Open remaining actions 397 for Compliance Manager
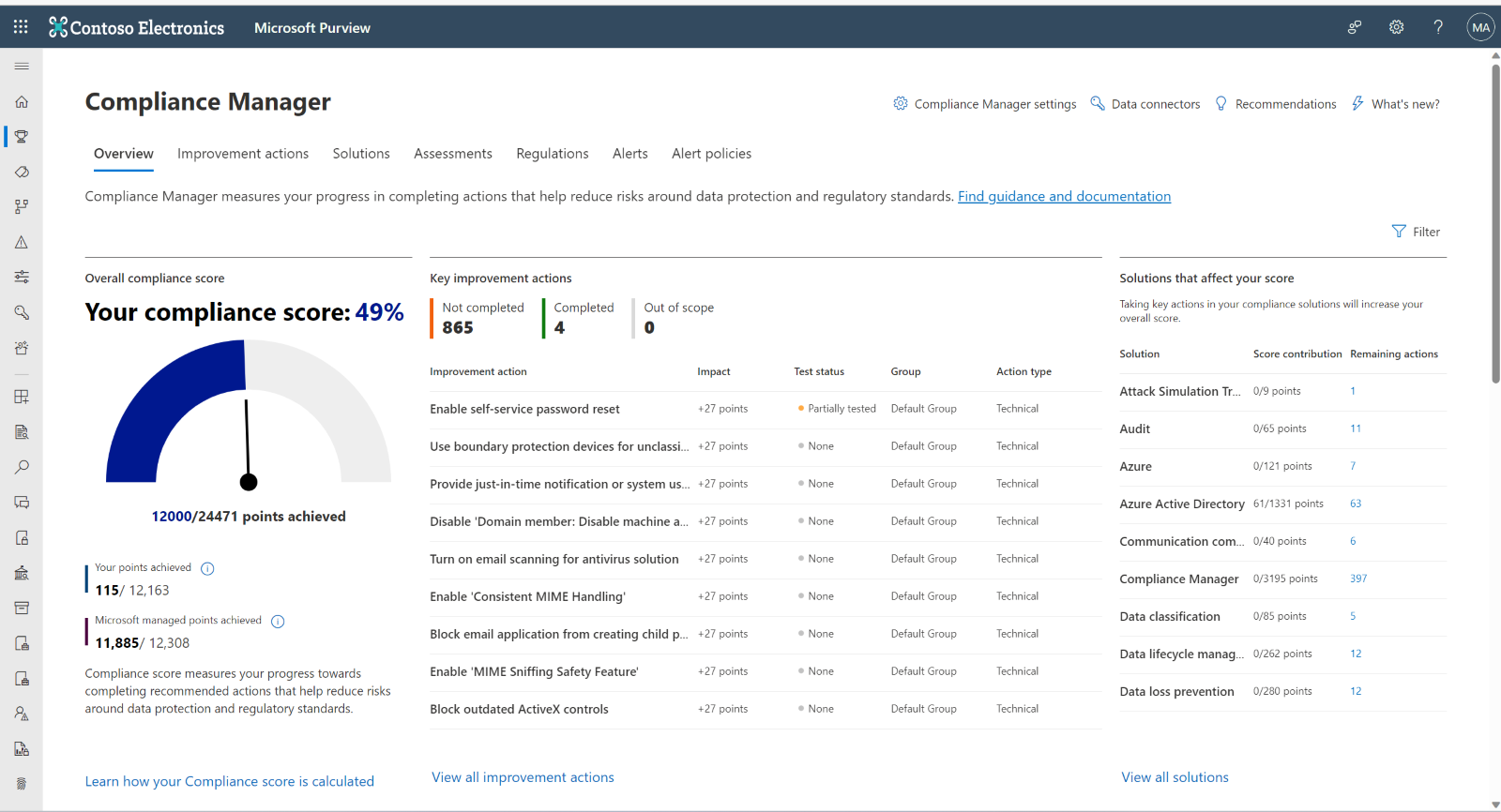Viewport: 1501px width, 812px height. (1358, 579)
